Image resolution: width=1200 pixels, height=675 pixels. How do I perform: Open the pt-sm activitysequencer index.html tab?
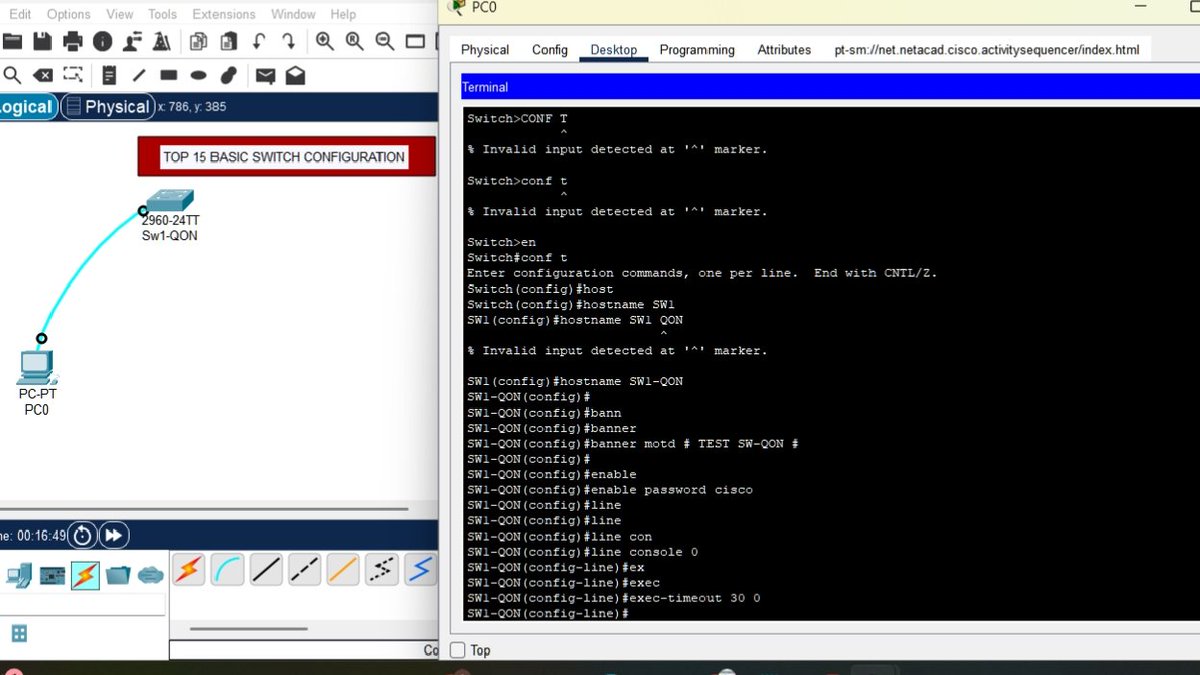(986, 50)
